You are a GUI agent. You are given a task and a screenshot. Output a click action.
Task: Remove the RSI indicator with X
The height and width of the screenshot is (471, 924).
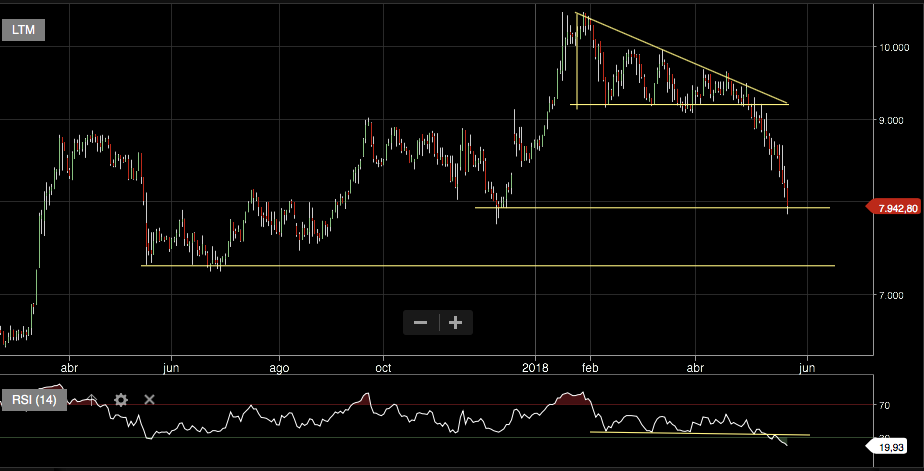tap(150, 400)
